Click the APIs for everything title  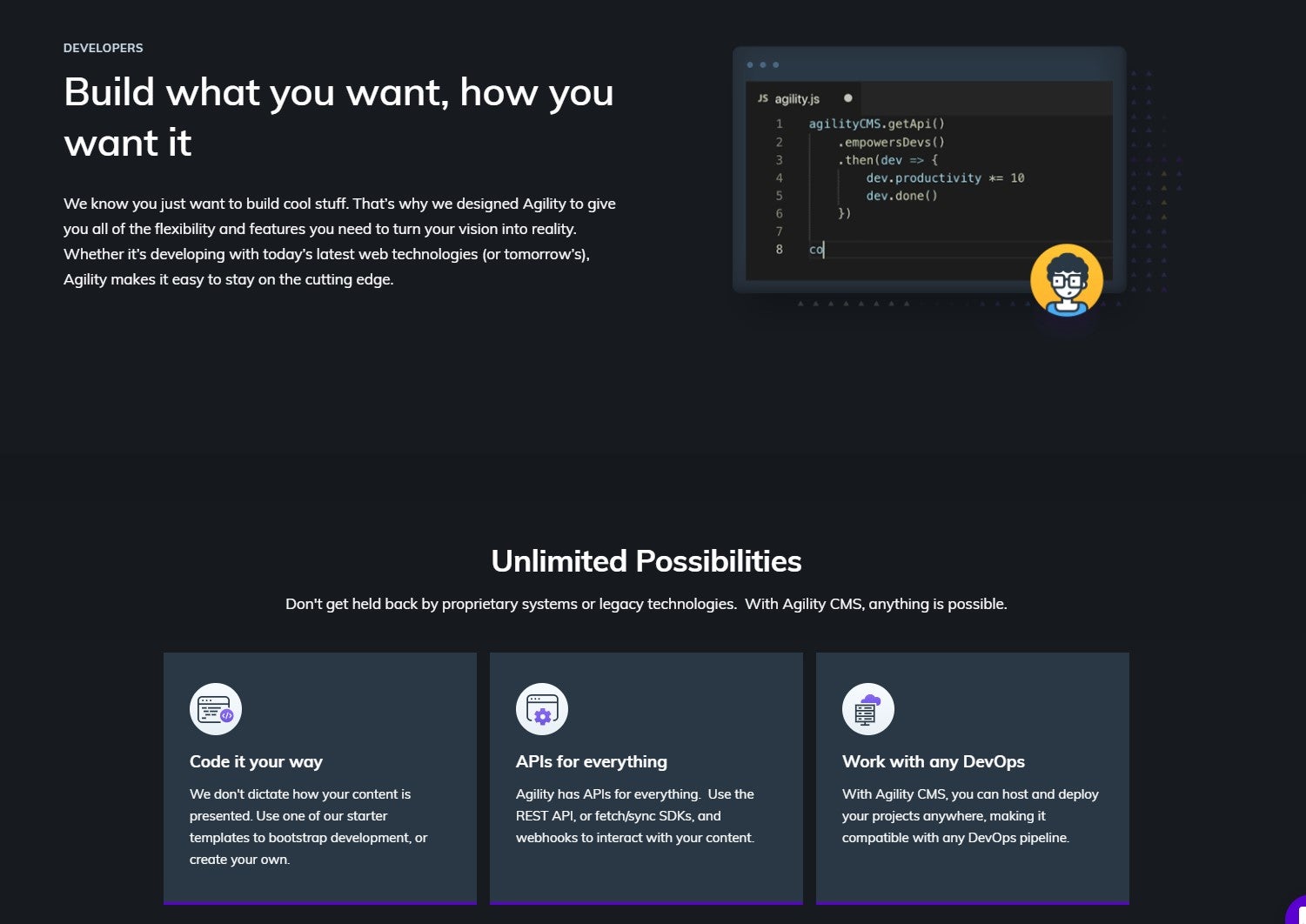point(592,761)
